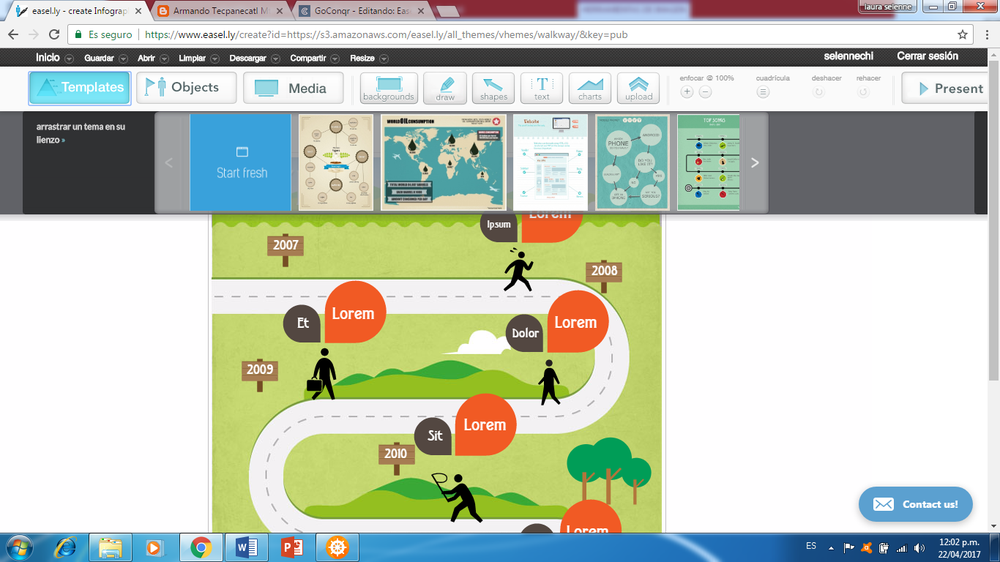Click the Cerrar sesión link
1000x562 pixels.
coord(927,57)
